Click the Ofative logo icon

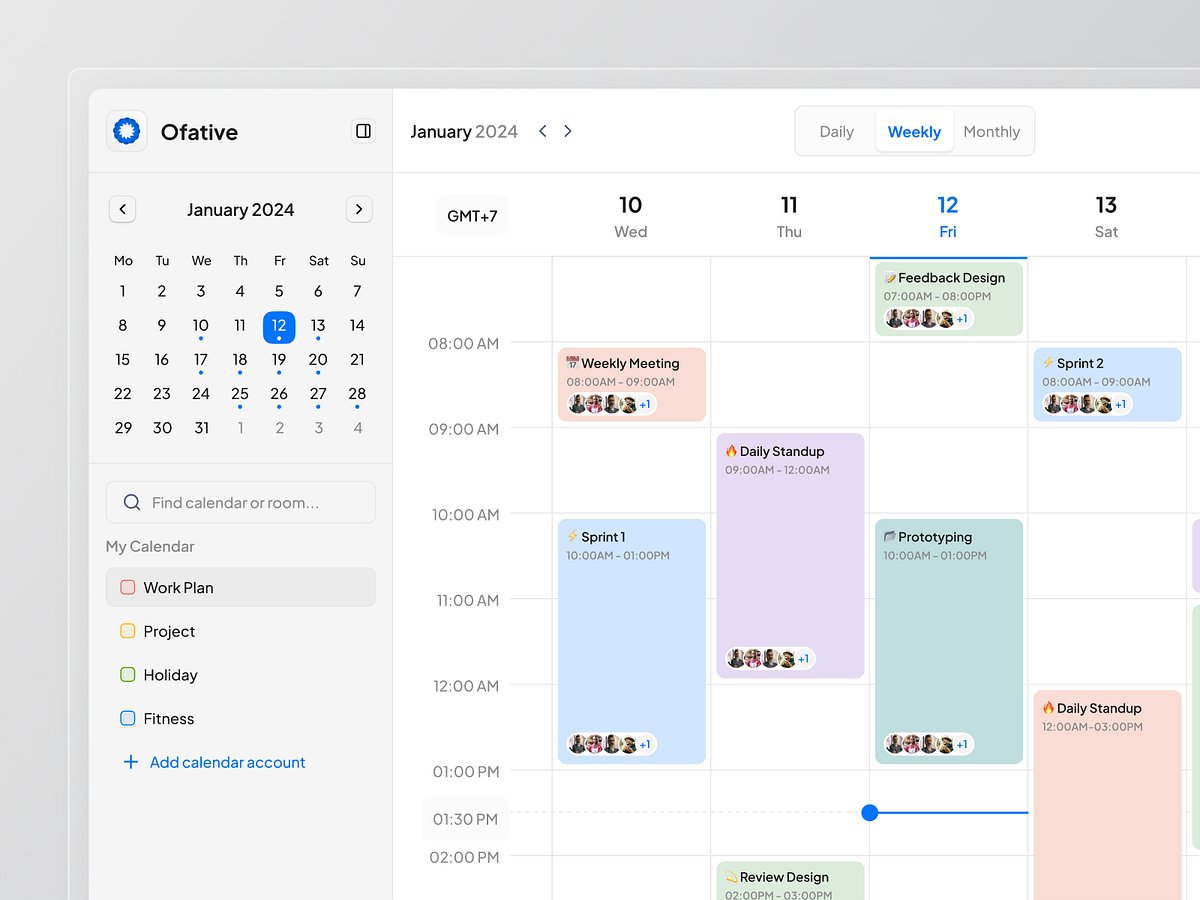tap(126, 130)
